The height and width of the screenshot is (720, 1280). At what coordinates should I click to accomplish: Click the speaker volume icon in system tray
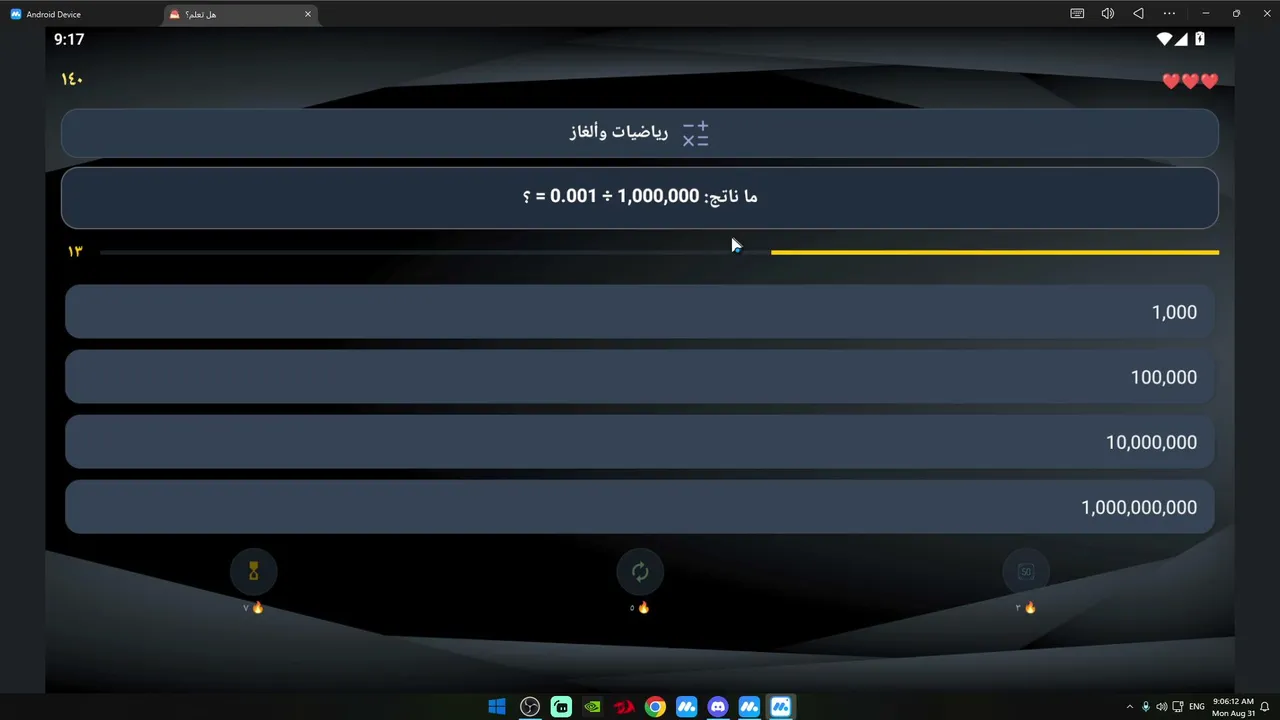[1162, 707]
